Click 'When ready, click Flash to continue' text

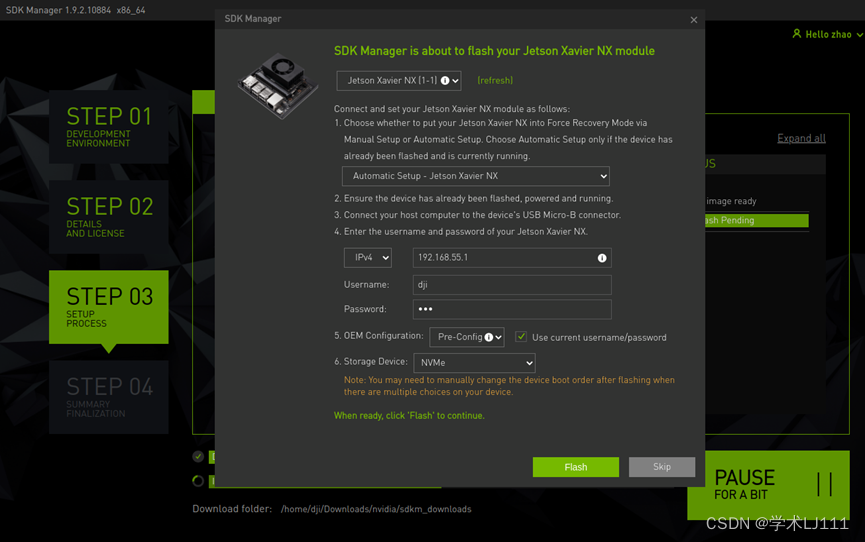pyautogui.click(x=409, y=416)
